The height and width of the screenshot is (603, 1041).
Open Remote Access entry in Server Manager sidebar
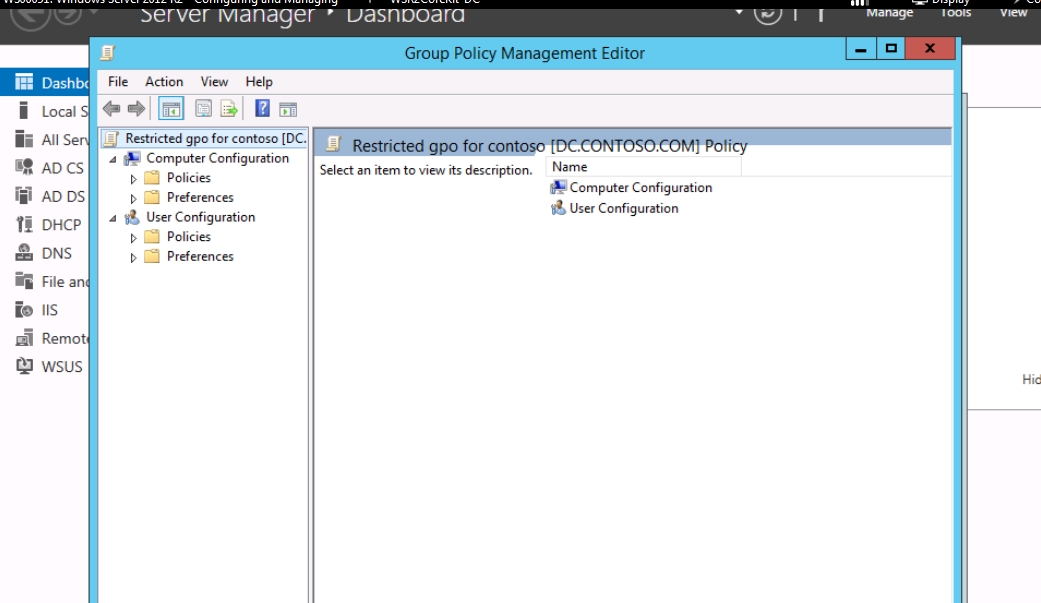click(x=52, y=339)
